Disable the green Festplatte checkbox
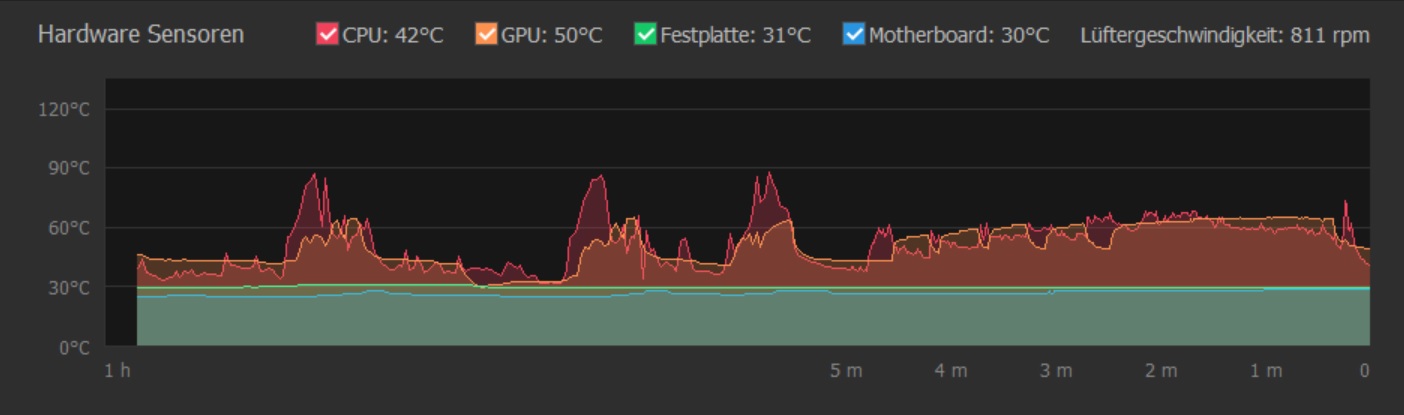 [x=645, y=35]
